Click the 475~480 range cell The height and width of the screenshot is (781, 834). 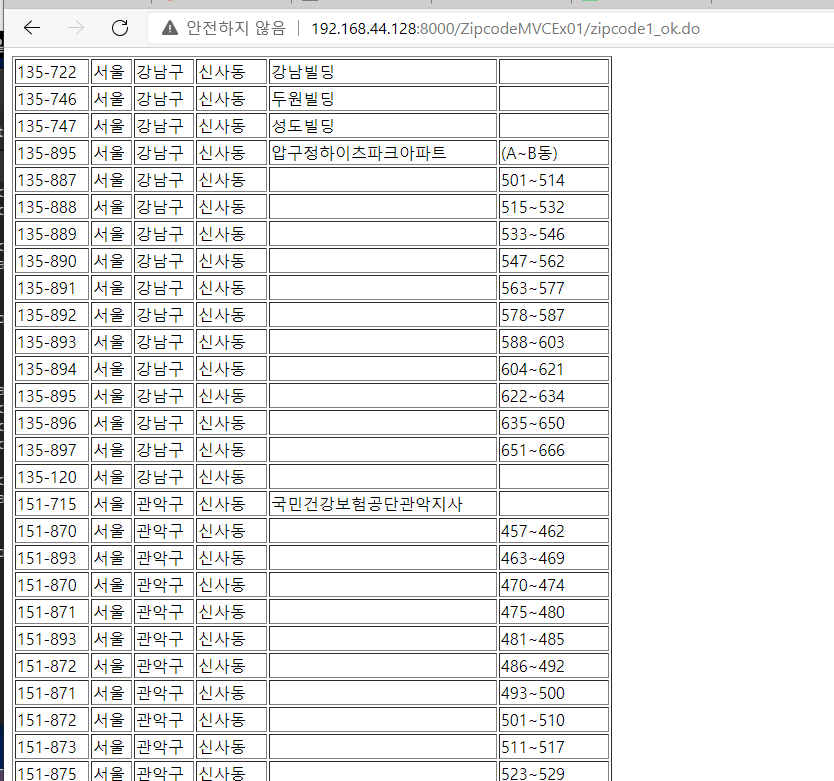click(554, 612)
